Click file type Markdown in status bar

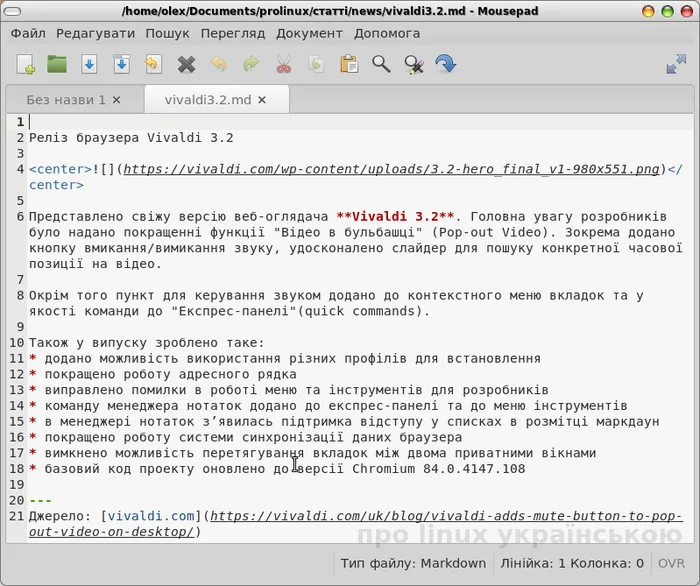(413, 563)
